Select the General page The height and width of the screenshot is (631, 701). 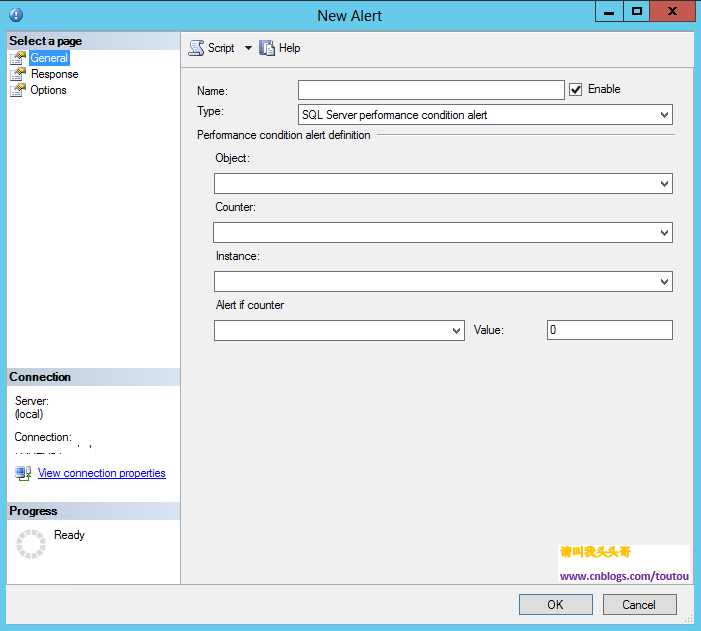click(49, 58)
